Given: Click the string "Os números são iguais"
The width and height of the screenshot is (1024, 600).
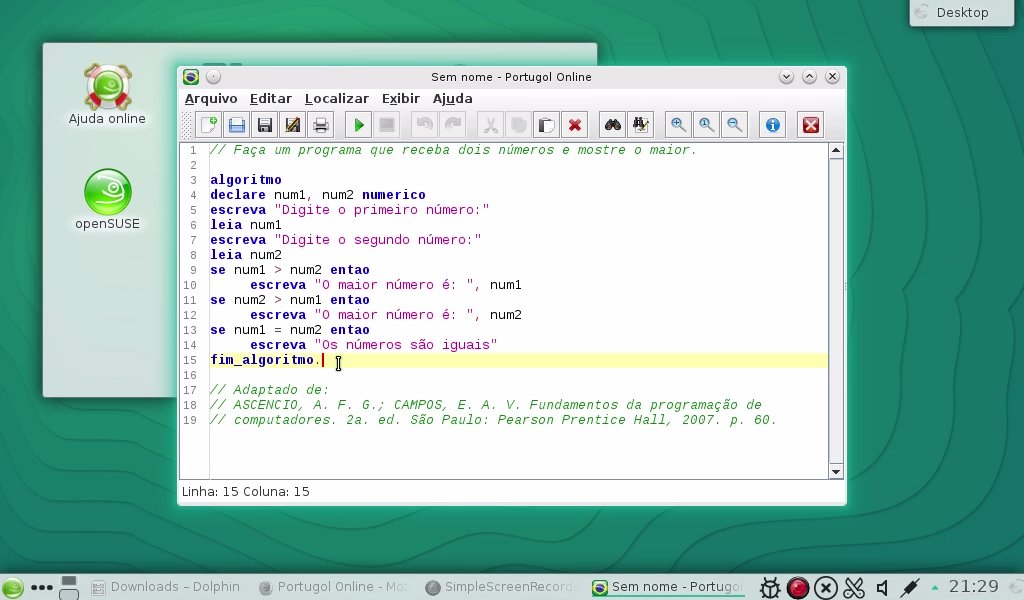Looking at the screenshot, I should coord(406,345).
